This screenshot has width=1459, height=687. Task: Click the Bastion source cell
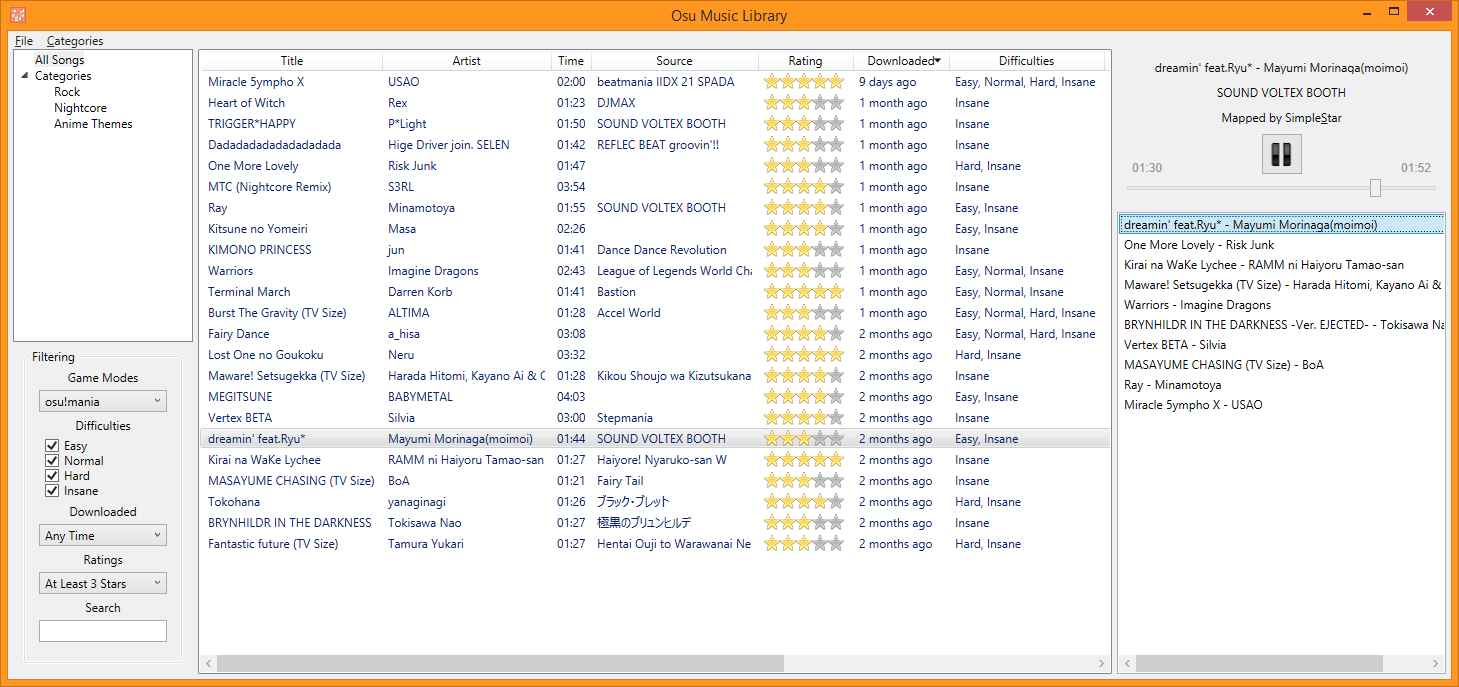click(616, 292)
